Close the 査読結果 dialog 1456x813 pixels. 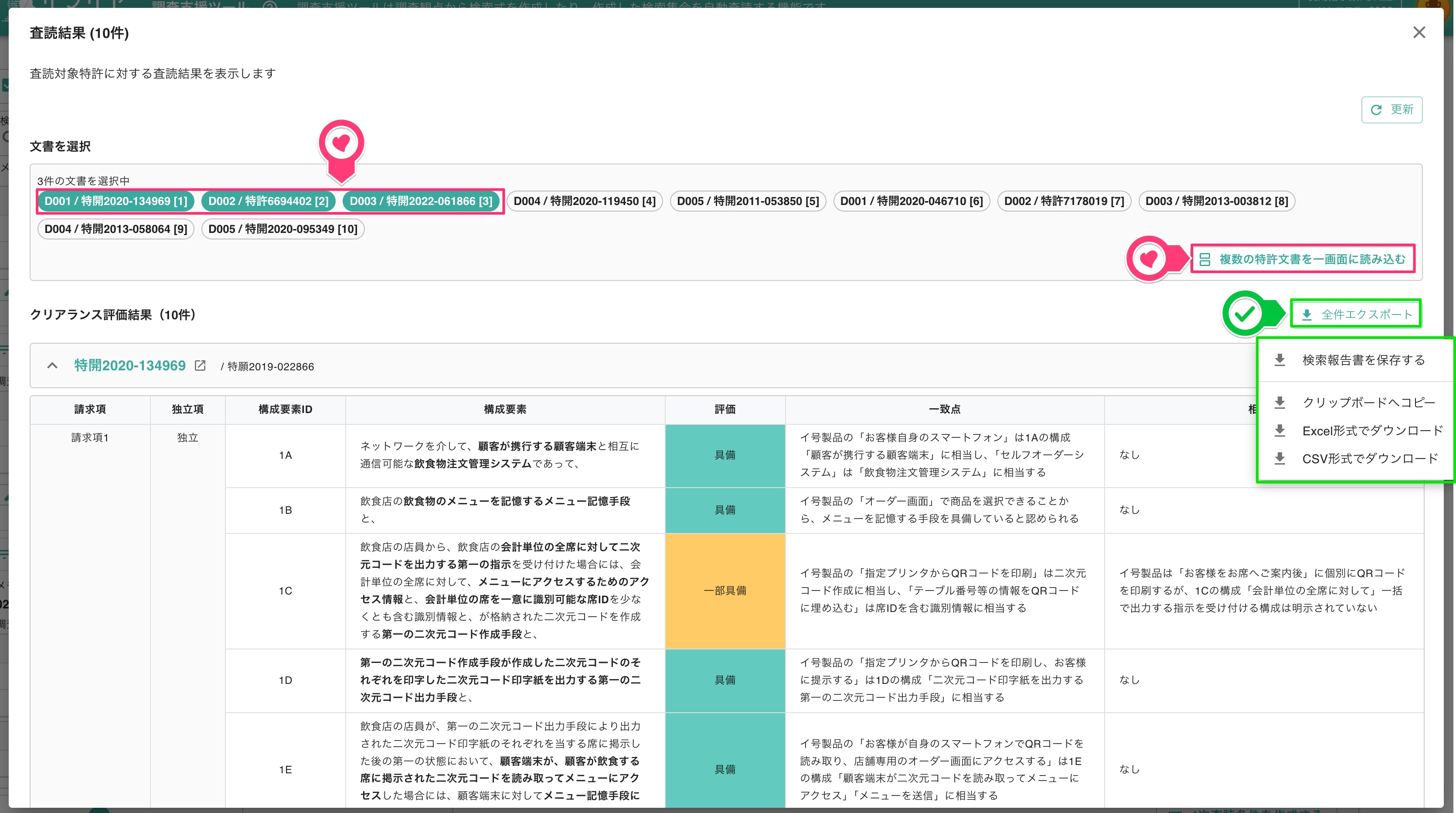coord(1419,33)
